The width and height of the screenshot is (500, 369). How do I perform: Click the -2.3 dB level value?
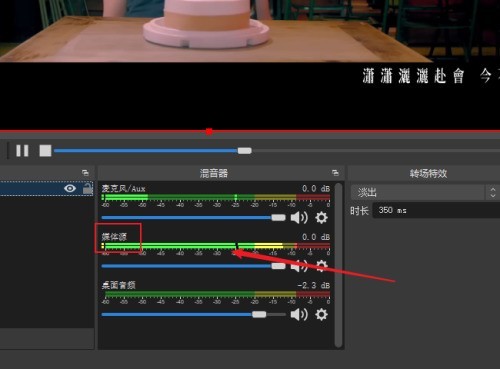tap(314, 285)
